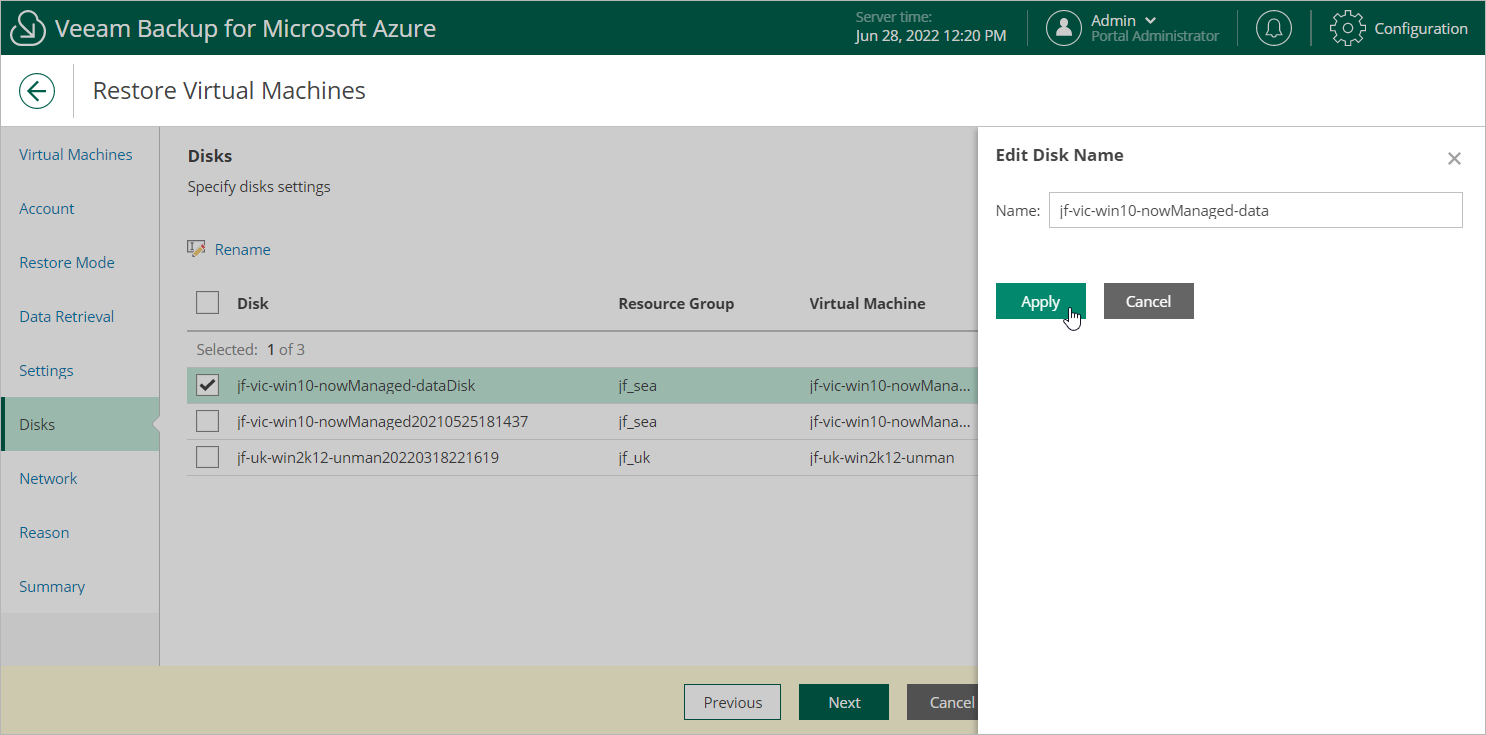Open the notifications bell icon
This screenshot has height=735, width=1486.
(1273, 28)
